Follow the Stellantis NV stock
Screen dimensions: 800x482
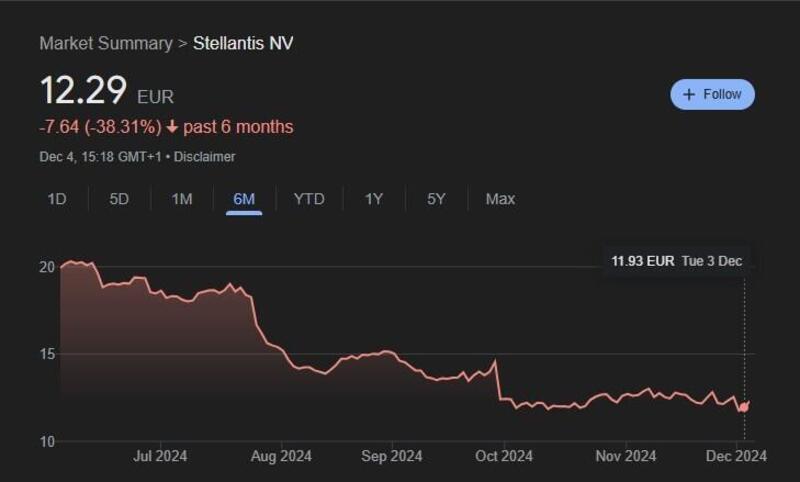(712, 94)
